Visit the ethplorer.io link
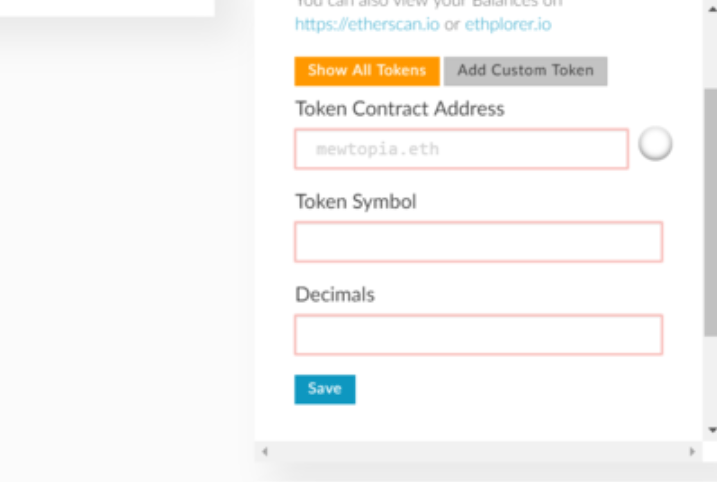This screenshot has height=482, width=717. click(x=508, y=25)
